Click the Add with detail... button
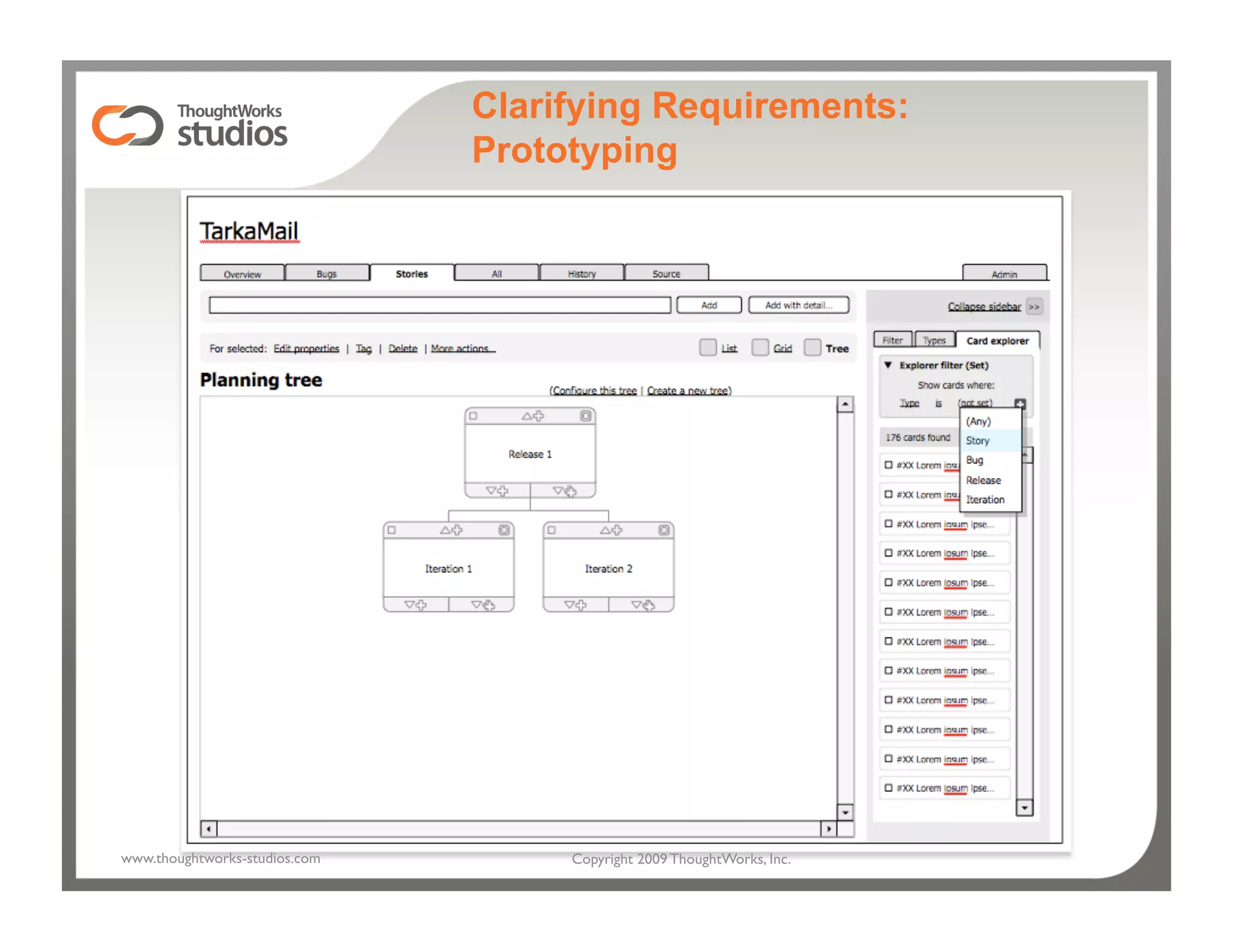The height and width of the screenshot is (952, 1233). tap(799, 305)
